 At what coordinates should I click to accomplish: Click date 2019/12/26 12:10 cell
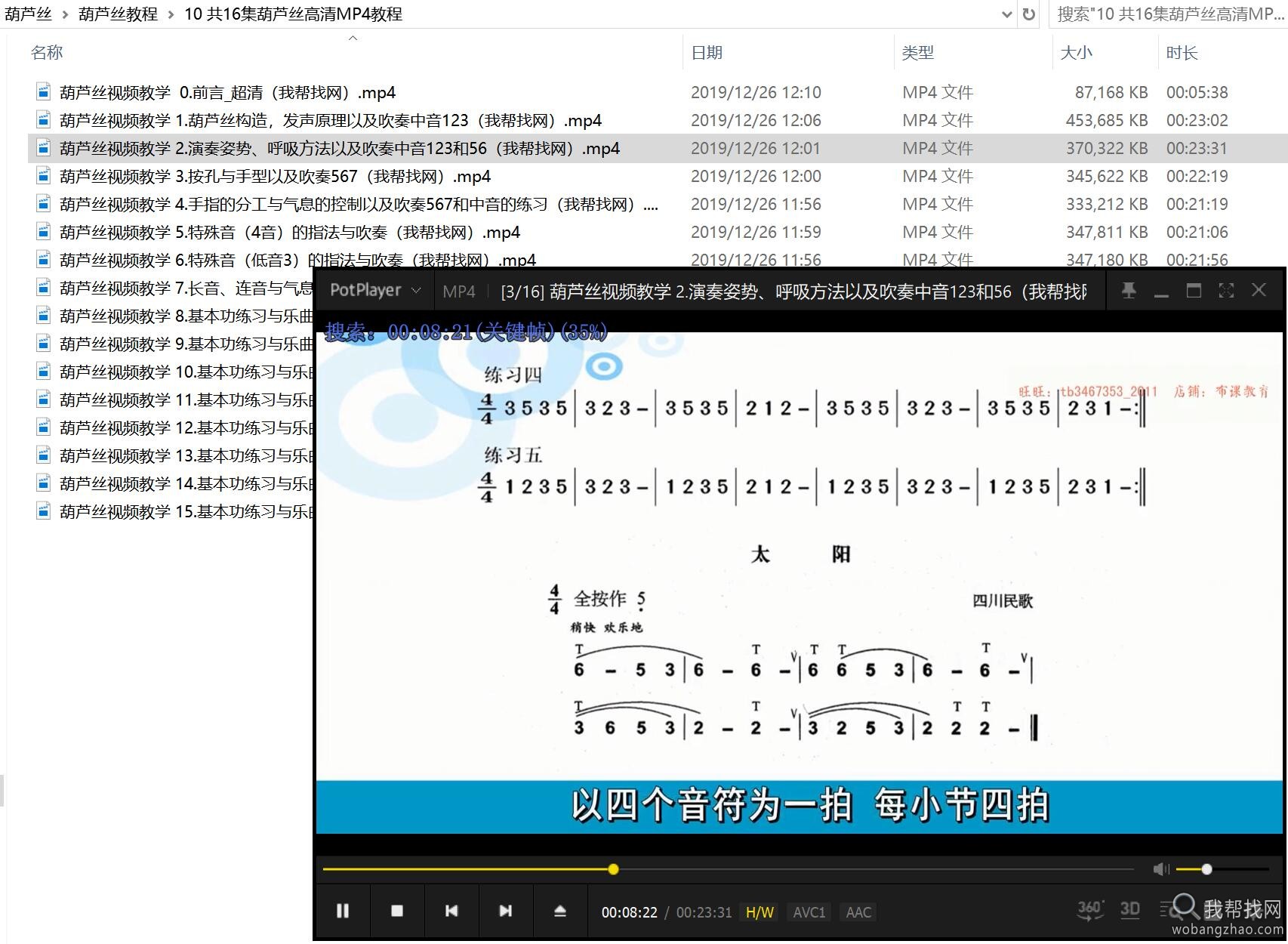(x=756, y=93)
